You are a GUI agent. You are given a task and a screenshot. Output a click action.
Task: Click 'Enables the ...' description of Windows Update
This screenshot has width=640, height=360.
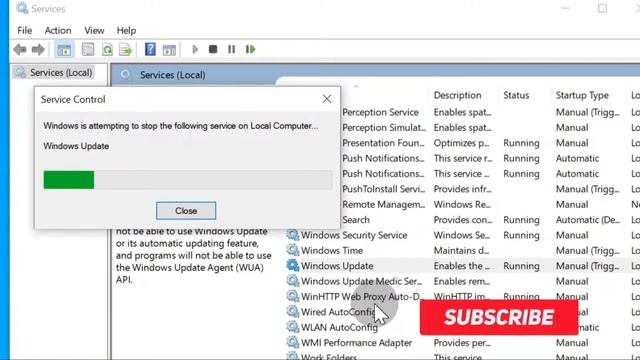pos(462,266)
